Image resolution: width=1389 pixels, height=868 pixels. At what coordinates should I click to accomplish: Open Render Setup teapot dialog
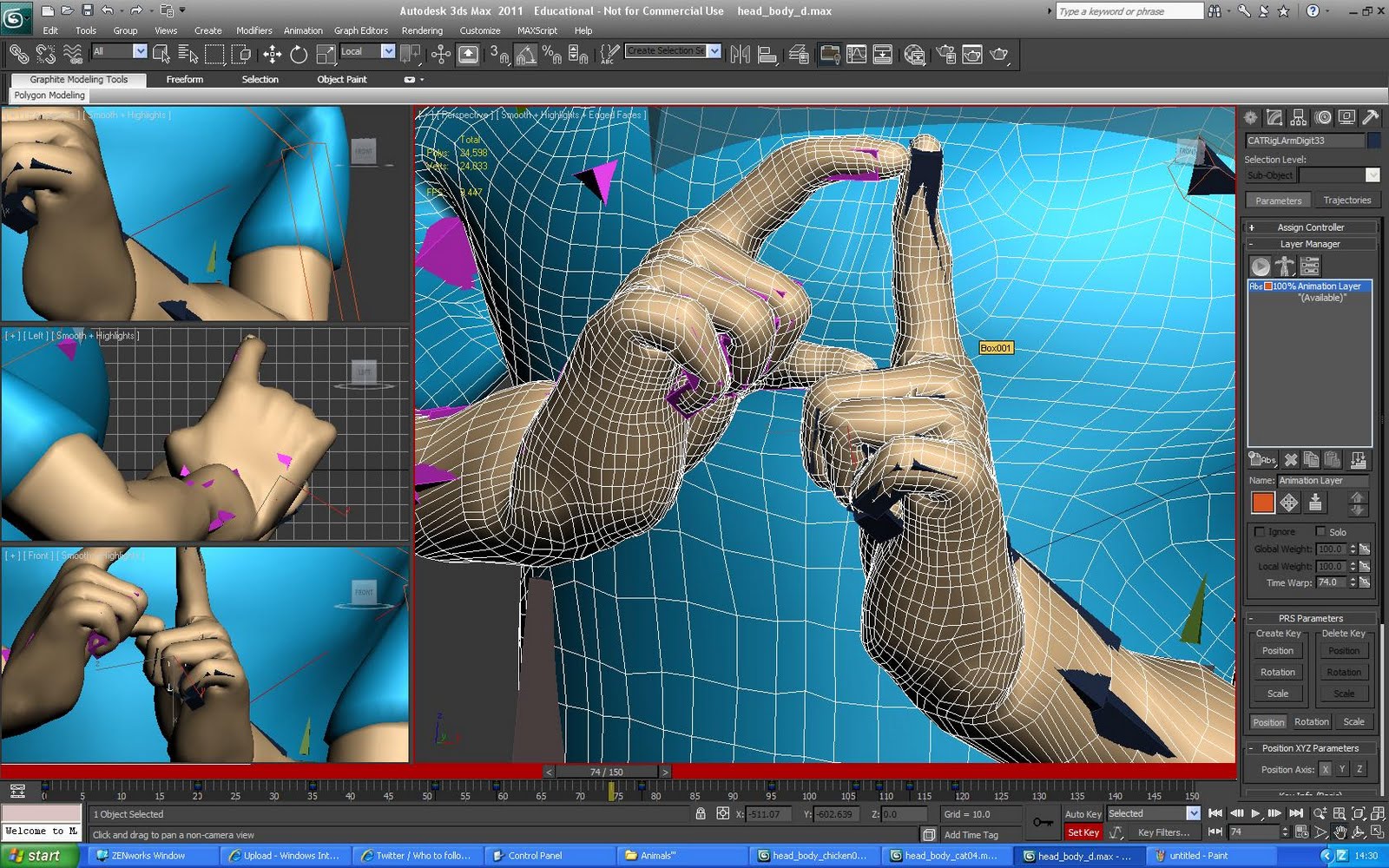(x=946, y=54)
